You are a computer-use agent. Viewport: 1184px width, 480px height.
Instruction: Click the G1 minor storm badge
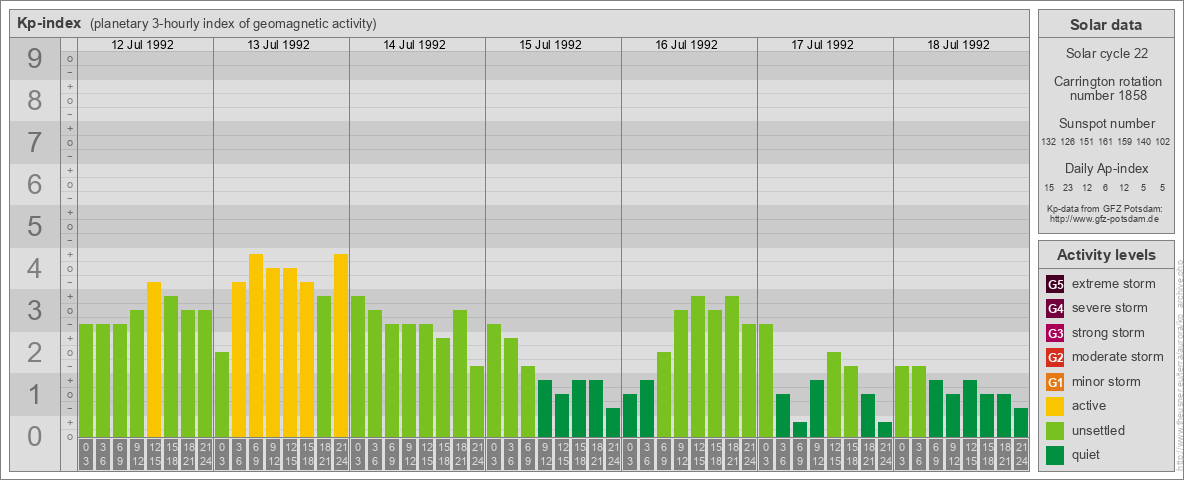pos(1055,382)
